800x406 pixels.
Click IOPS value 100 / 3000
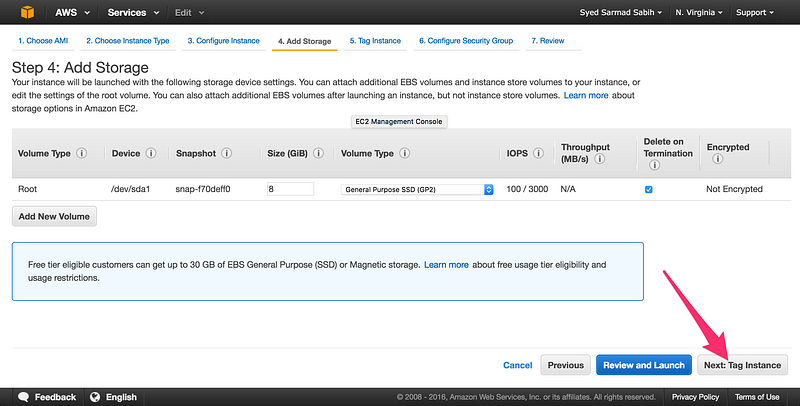coord(527,189)
